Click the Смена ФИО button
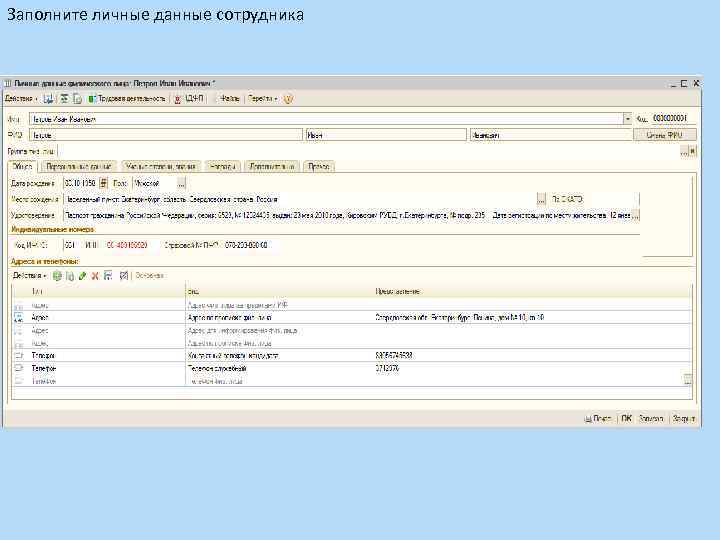720x540 pixels. pyautogui.click(x=664, y=135)
